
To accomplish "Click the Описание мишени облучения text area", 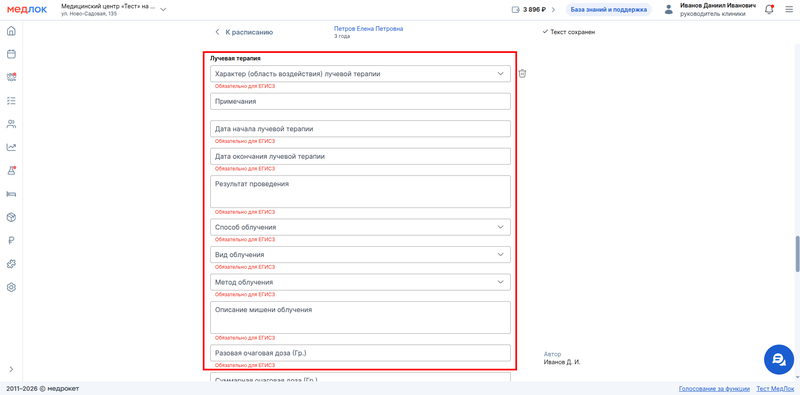I will 360,317.
